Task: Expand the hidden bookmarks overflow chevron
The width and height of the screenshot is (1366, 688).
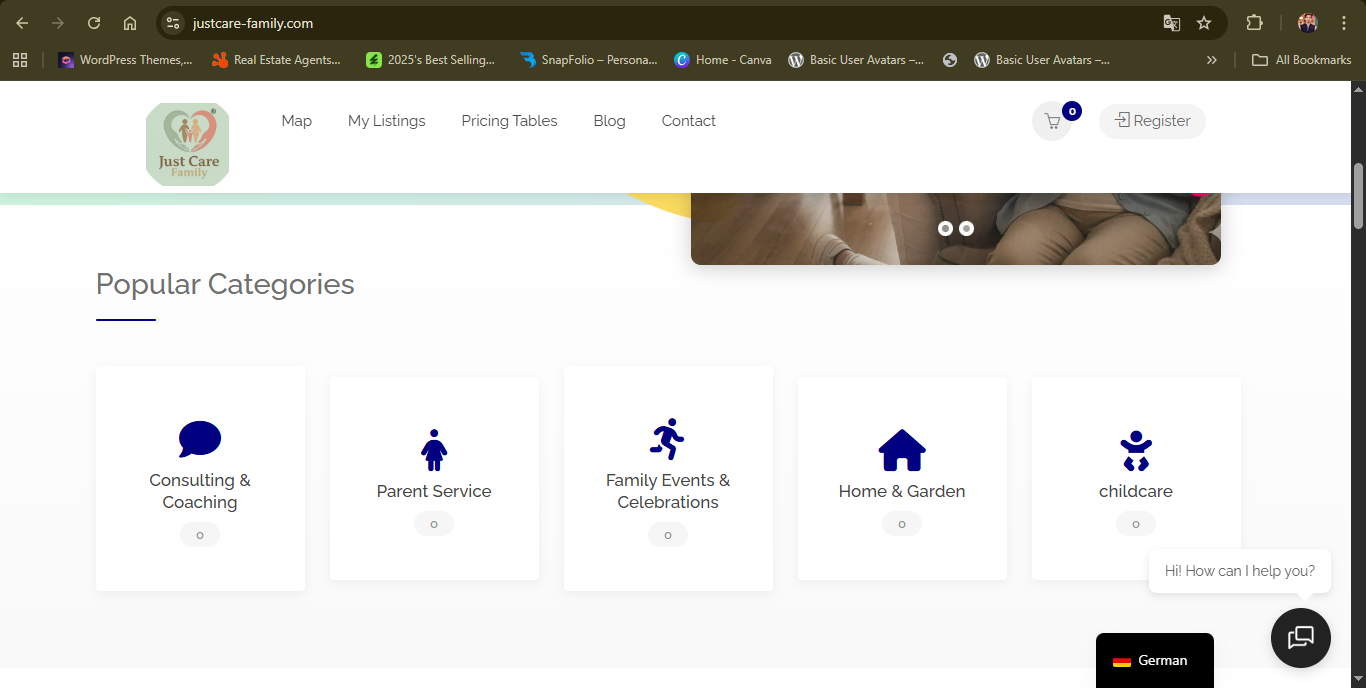Action: [x=1211, y=59]
